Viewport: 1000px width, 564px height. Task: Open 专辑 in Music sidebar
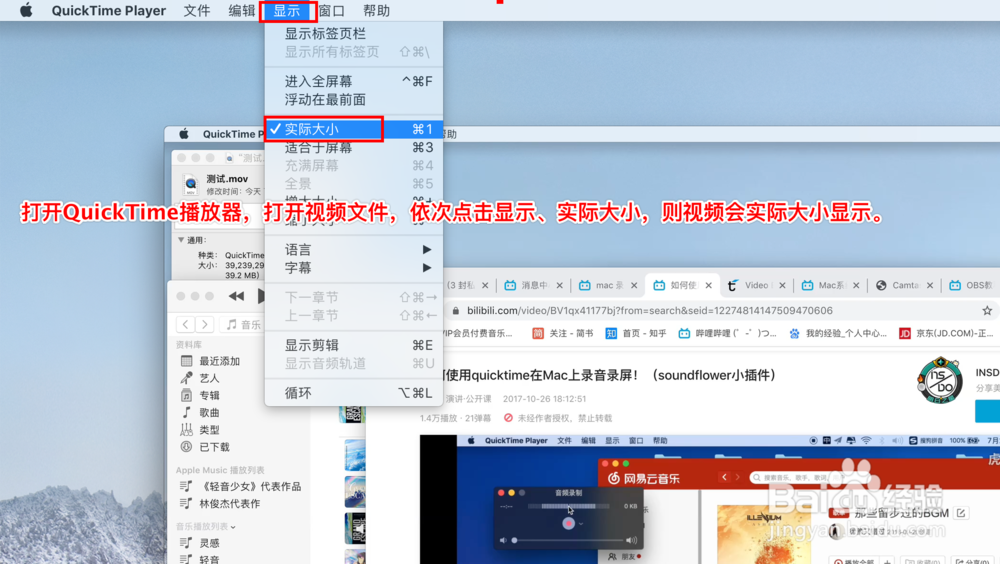tap(209, 396)
